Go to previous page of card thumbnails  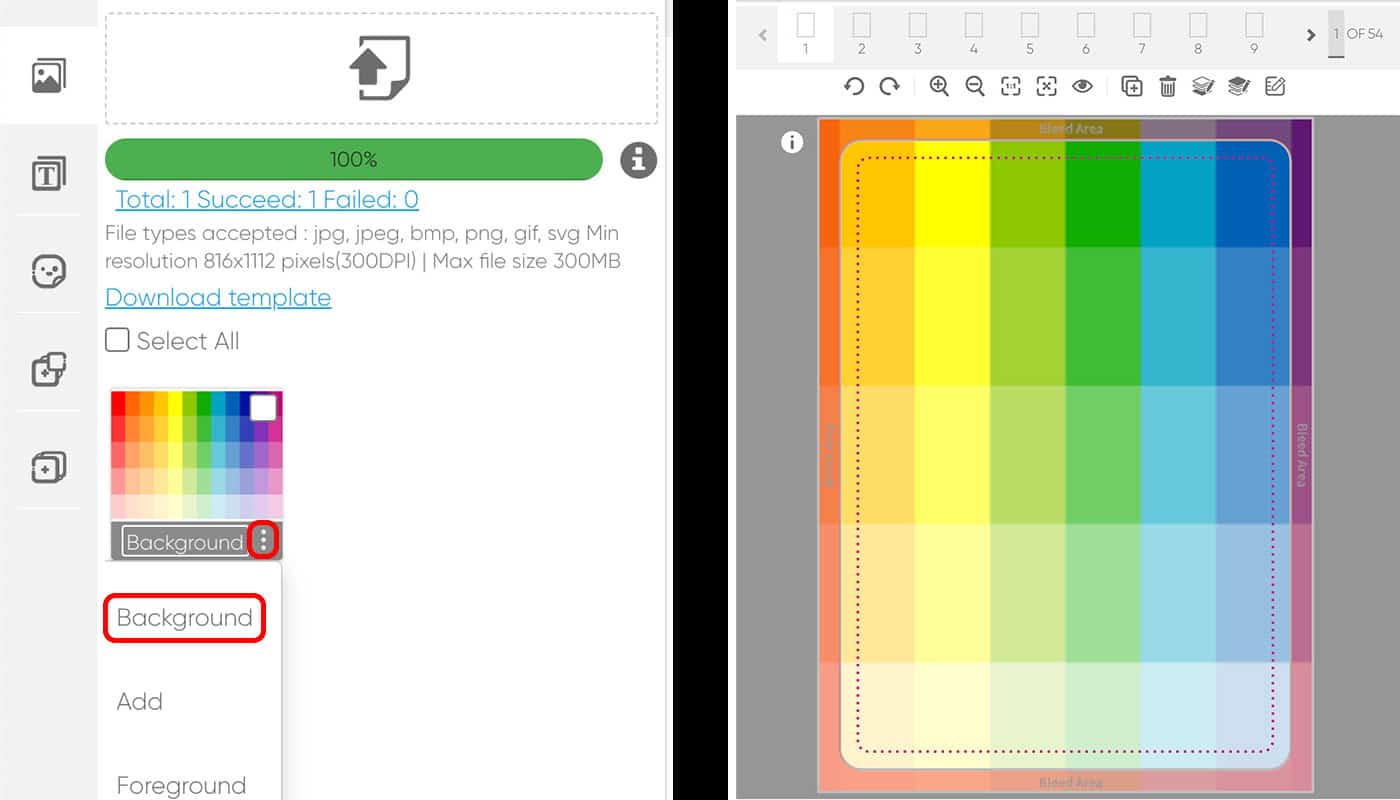point(763,35)
